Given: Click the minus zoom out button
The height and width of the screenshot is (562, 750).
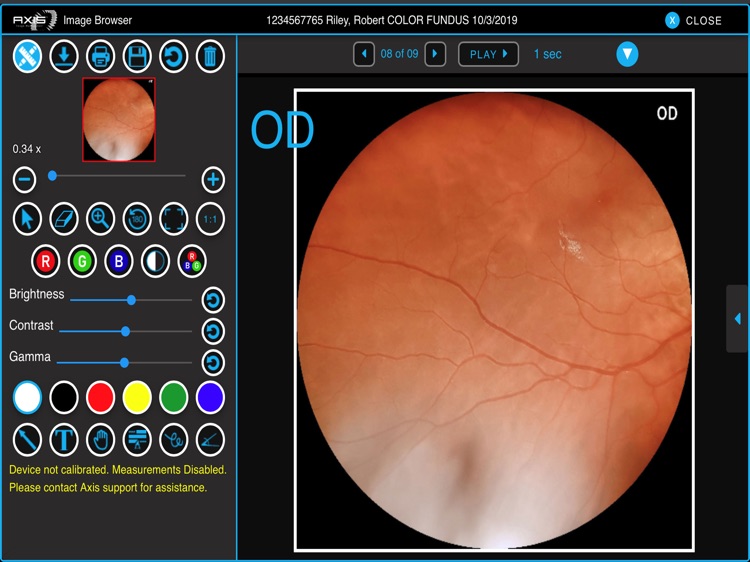Looking at the screenshot, I should point(24,180).
